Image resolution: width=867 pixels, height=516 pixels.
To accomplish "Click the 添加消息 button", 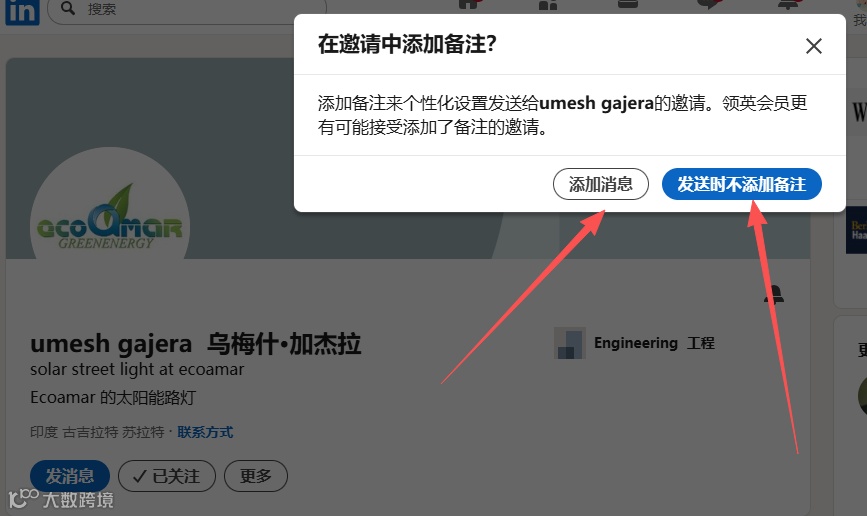I will click(x=600, y=184).
